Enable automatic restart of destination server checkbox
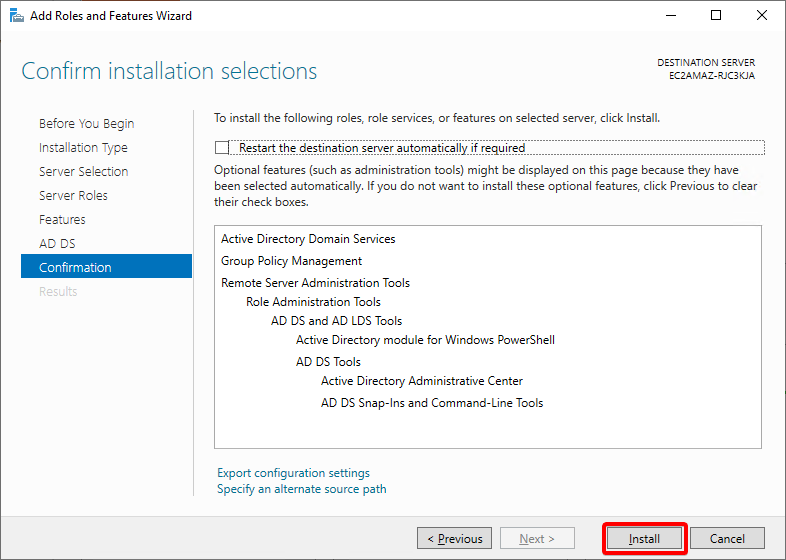 coord(222,148)
